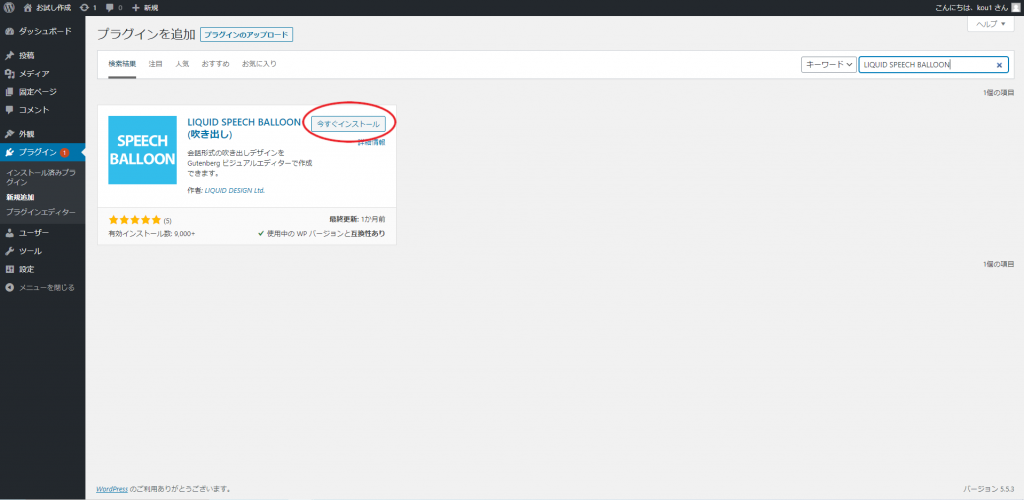
Task: Switch to the Favorites plugins tab
Action: click(259, 63)
